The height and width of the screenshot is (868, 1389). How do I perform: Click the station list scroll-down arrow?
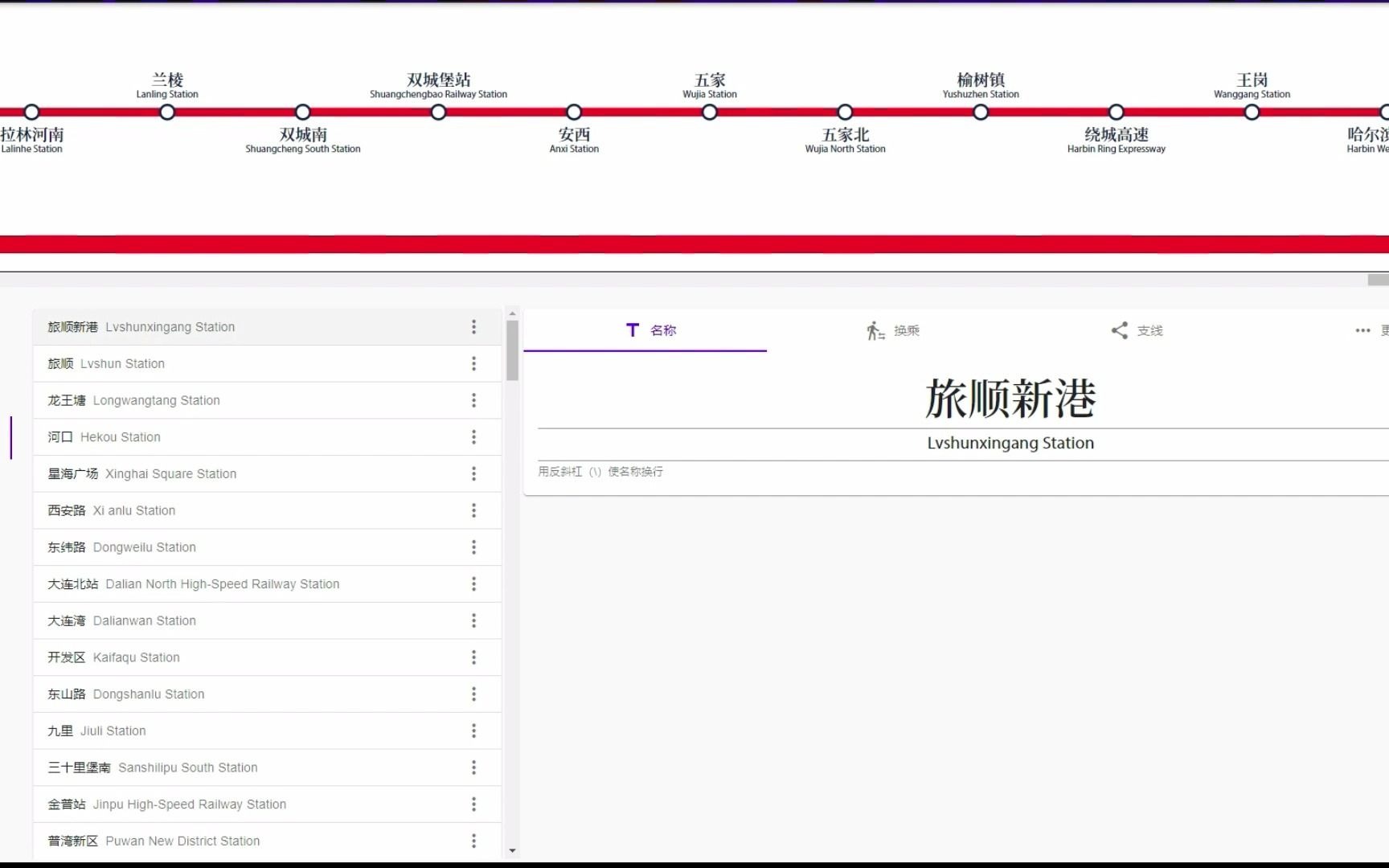pos(512,850)
